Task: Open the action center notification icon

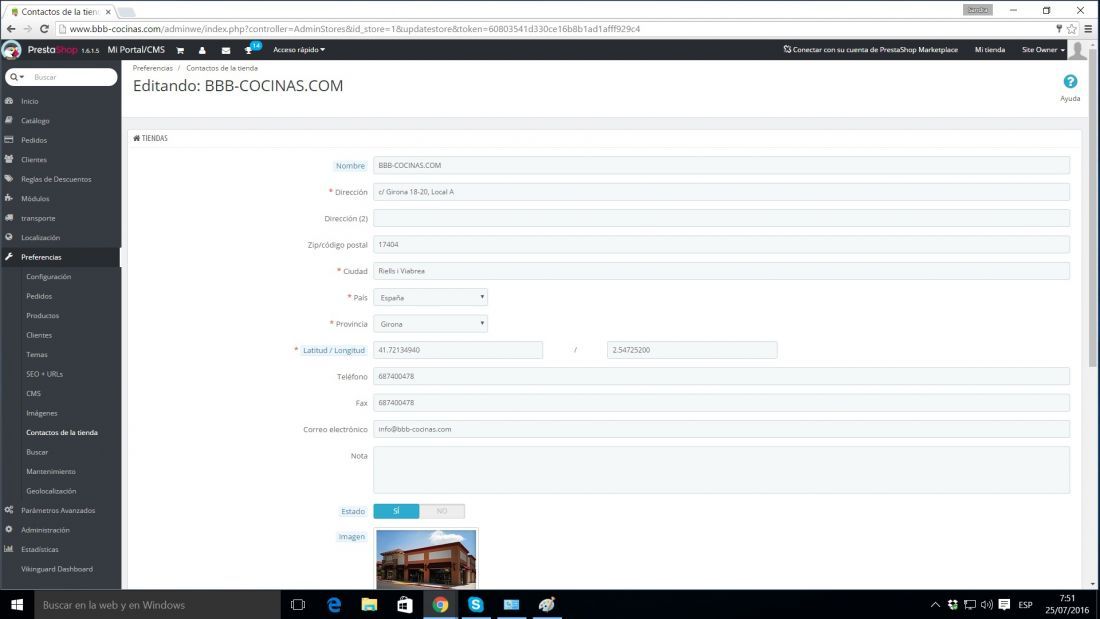Action: coord(1004,604)
